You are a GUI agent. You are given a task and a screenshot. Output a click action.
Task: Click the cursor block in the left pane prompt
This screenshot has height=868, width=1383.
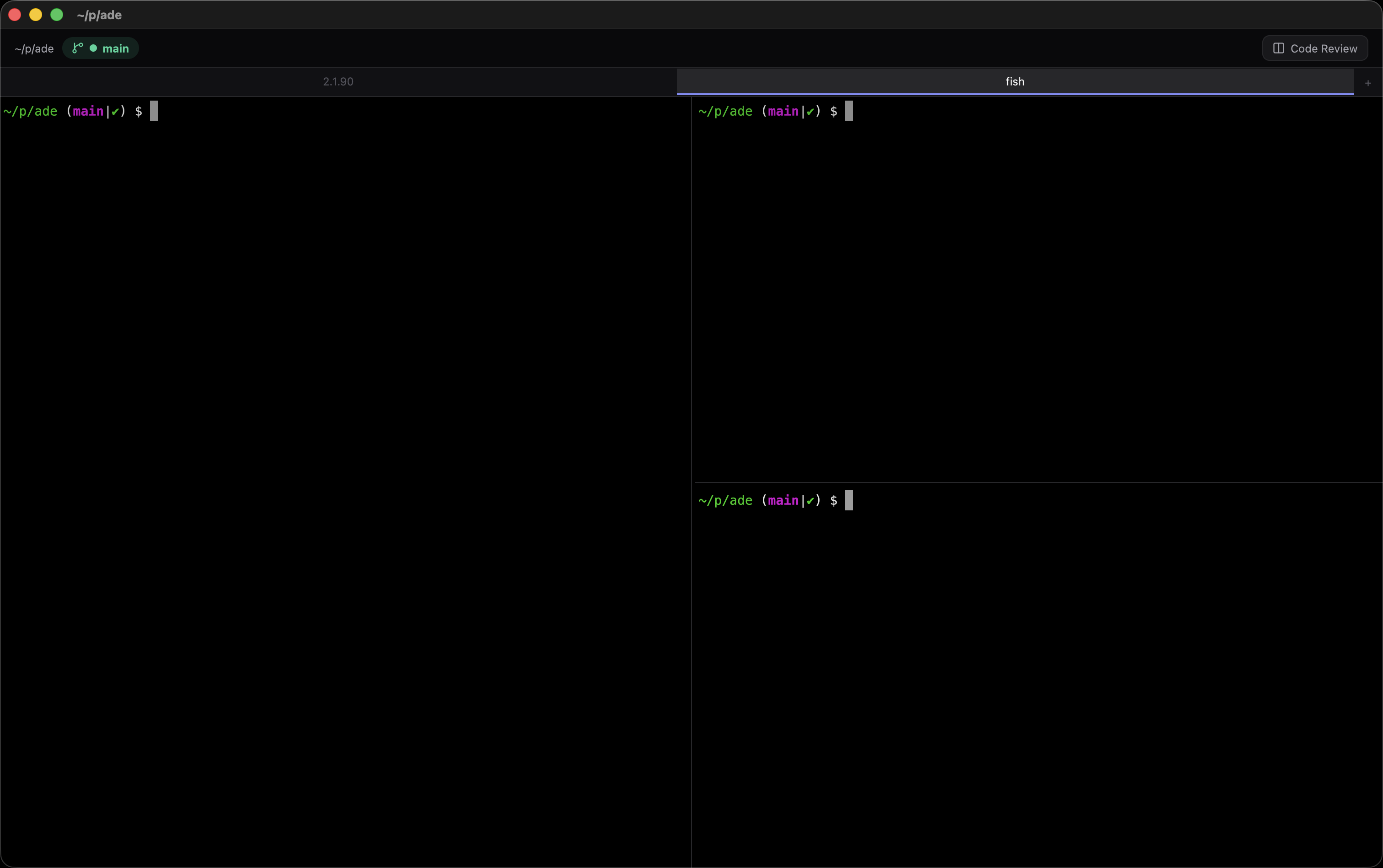coord(154,111)
